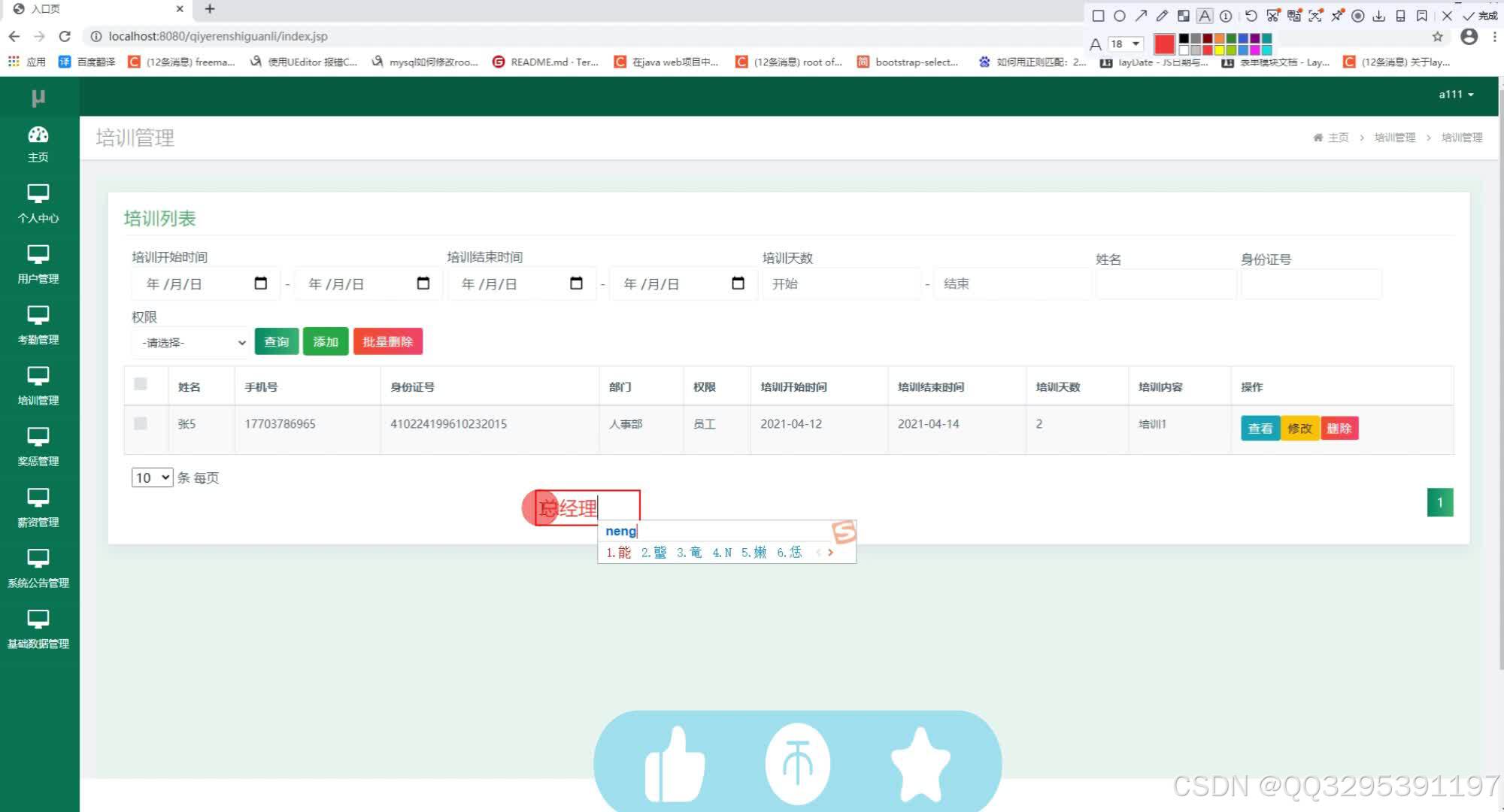
Task: Click the 培训天数 开始 input field
Action: click(841, 283)
